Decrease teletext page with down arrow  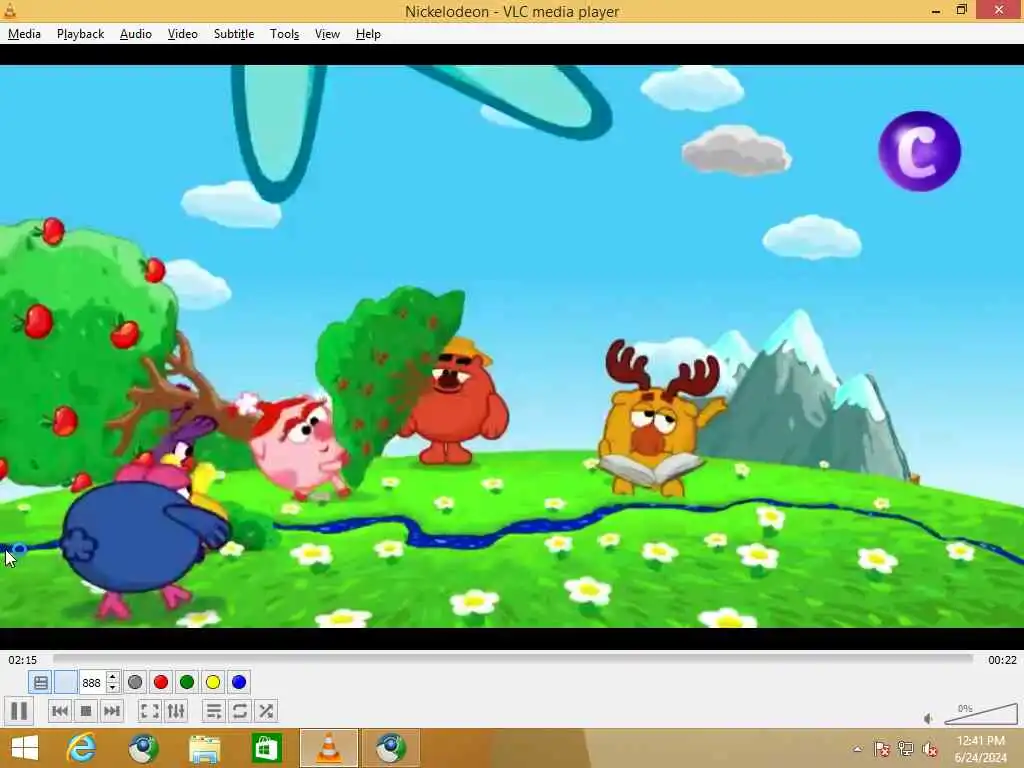(x=112, y=688)
